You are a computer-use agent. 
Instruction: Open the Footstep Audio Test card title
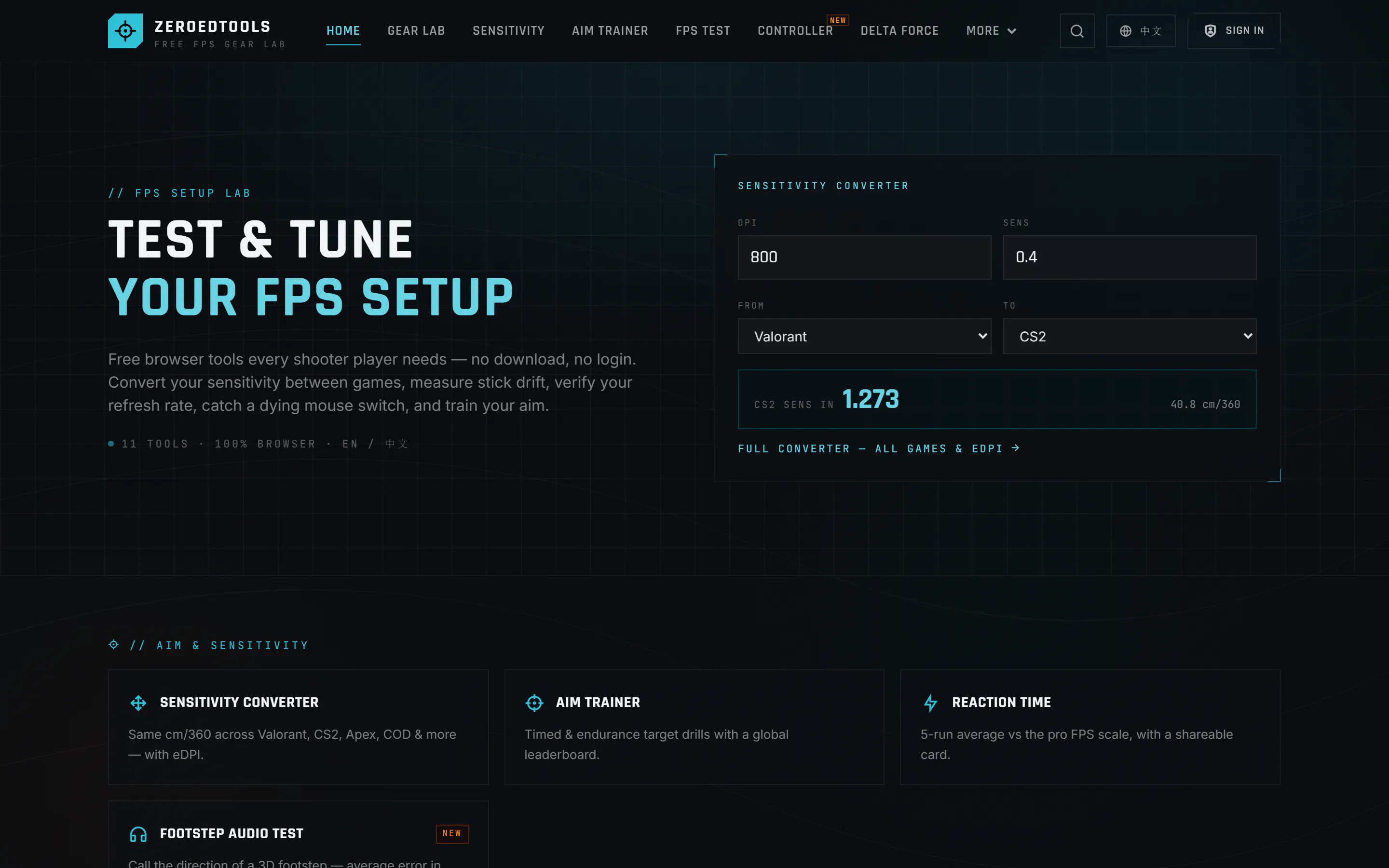click(x=231, y=834)
